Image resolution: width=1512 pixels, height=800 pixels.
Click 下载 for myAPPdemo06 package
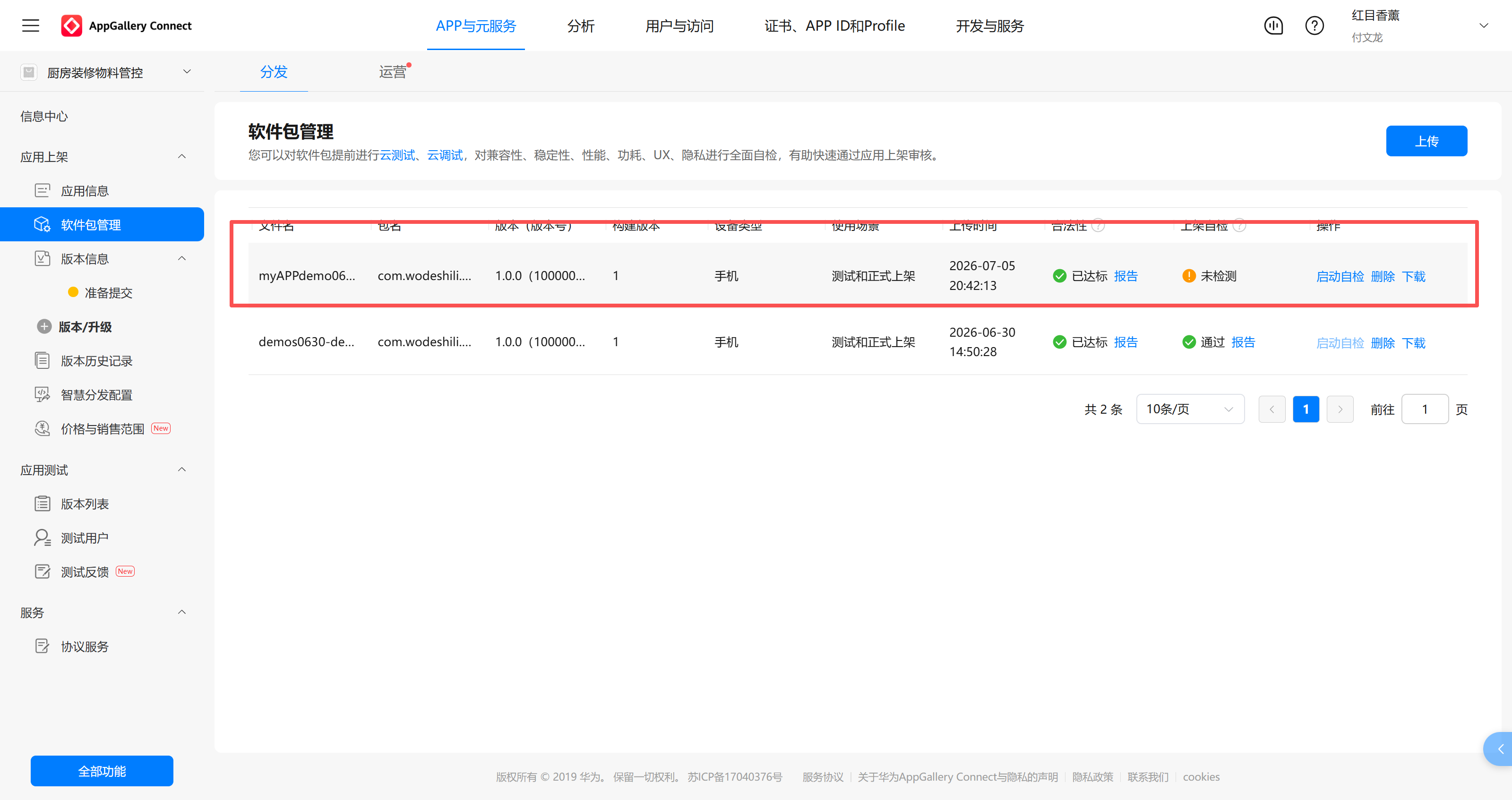coord(1413,276)
